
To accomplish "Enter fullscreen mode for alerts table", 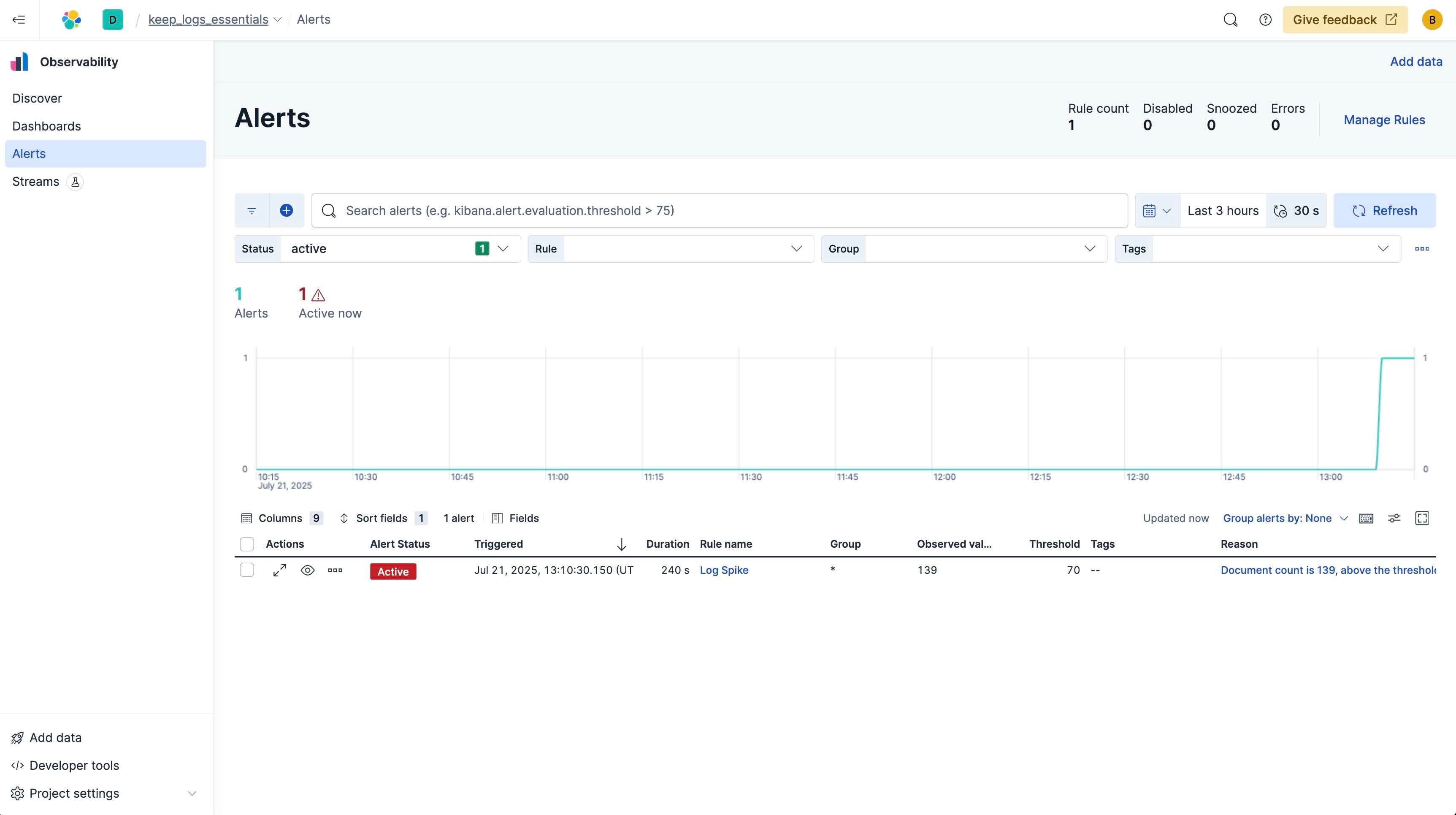I will (x=1421, y=518).
